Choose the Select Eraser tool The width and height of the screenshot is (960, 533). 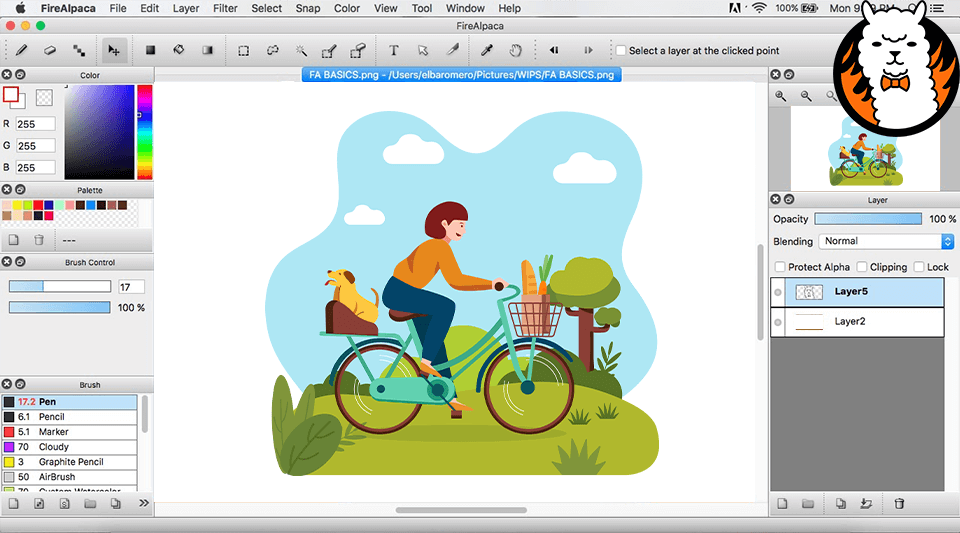click(x=358, y=50)
